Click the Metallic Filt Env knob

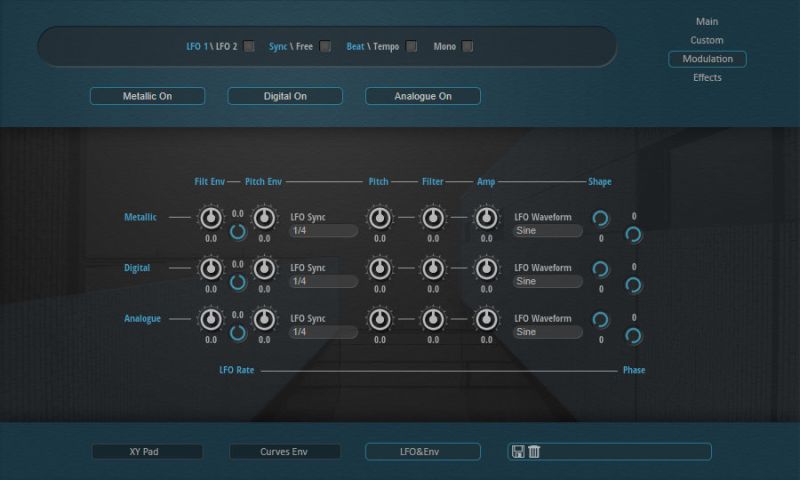point(211,218)
